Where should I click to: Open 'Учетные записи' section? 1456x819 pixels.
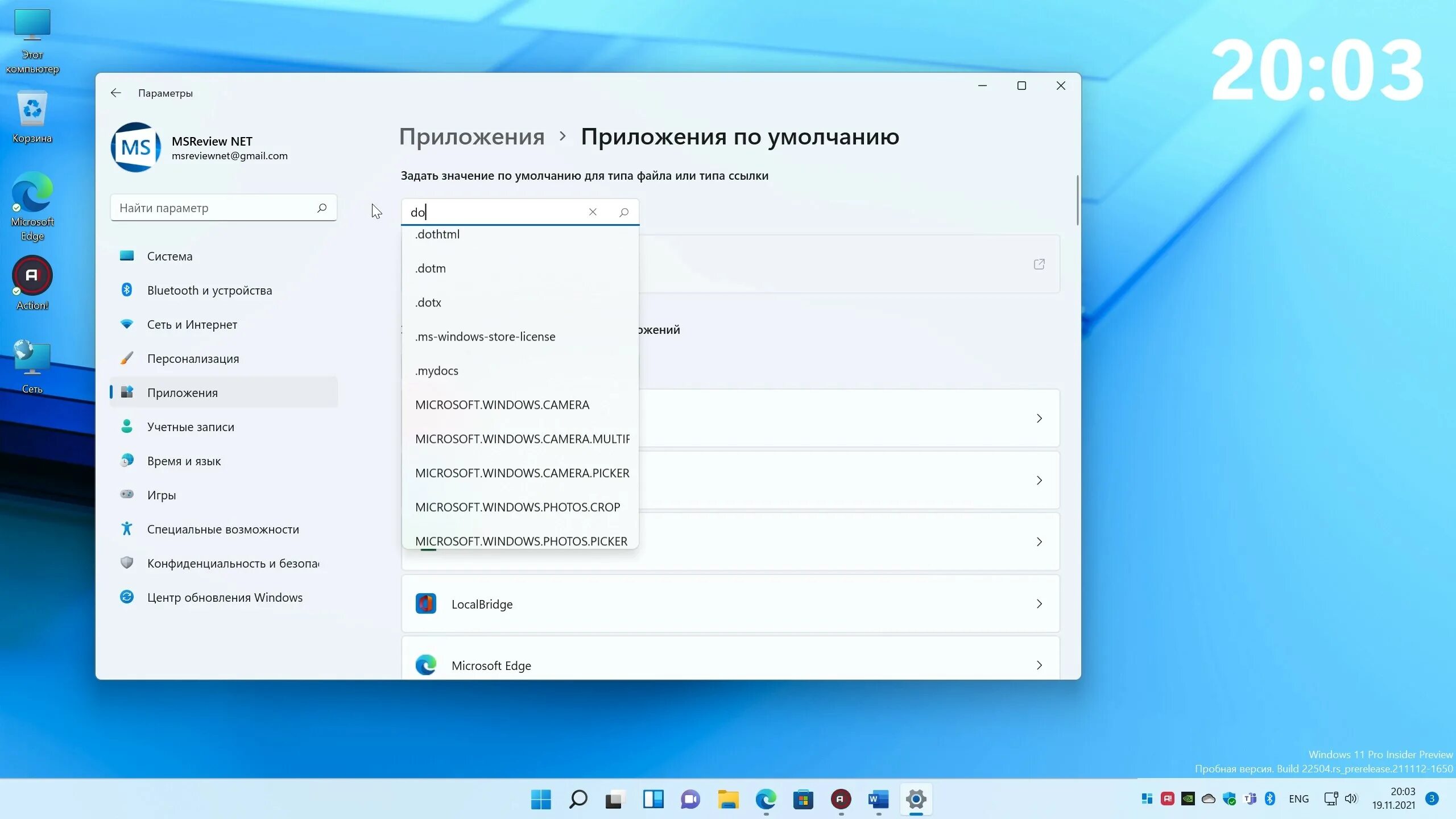click(224, 427)
